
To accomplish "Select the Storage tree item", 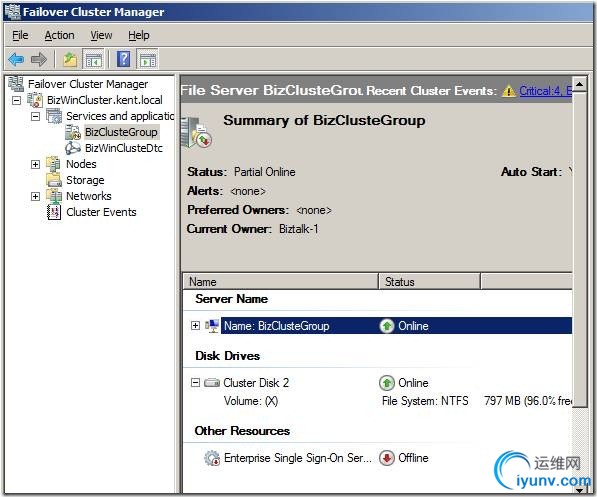I will click(x=85, y=180).
